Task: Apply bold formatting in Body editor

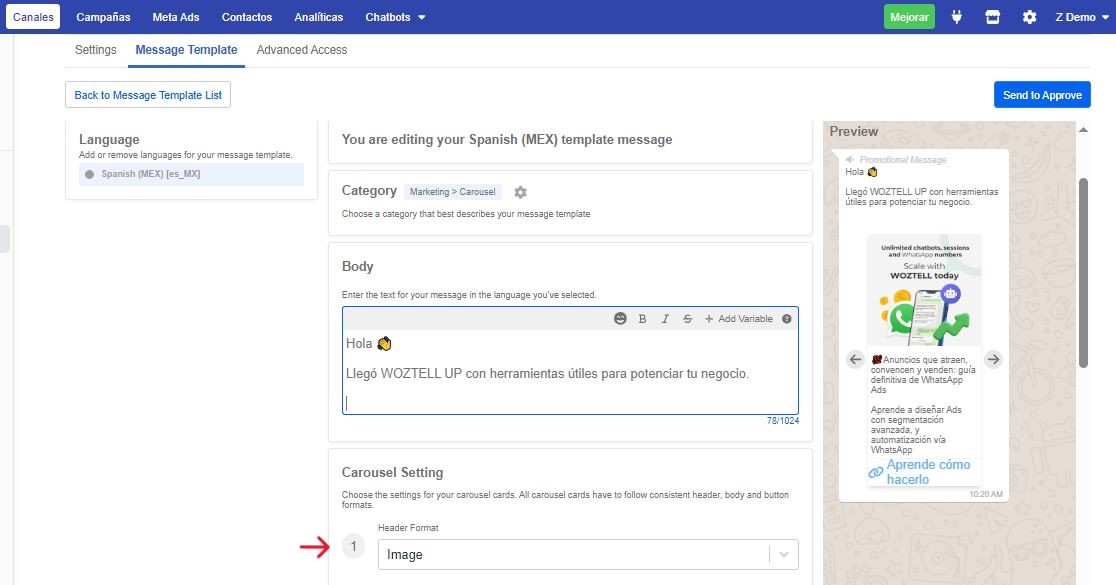Action: (642, 319)
